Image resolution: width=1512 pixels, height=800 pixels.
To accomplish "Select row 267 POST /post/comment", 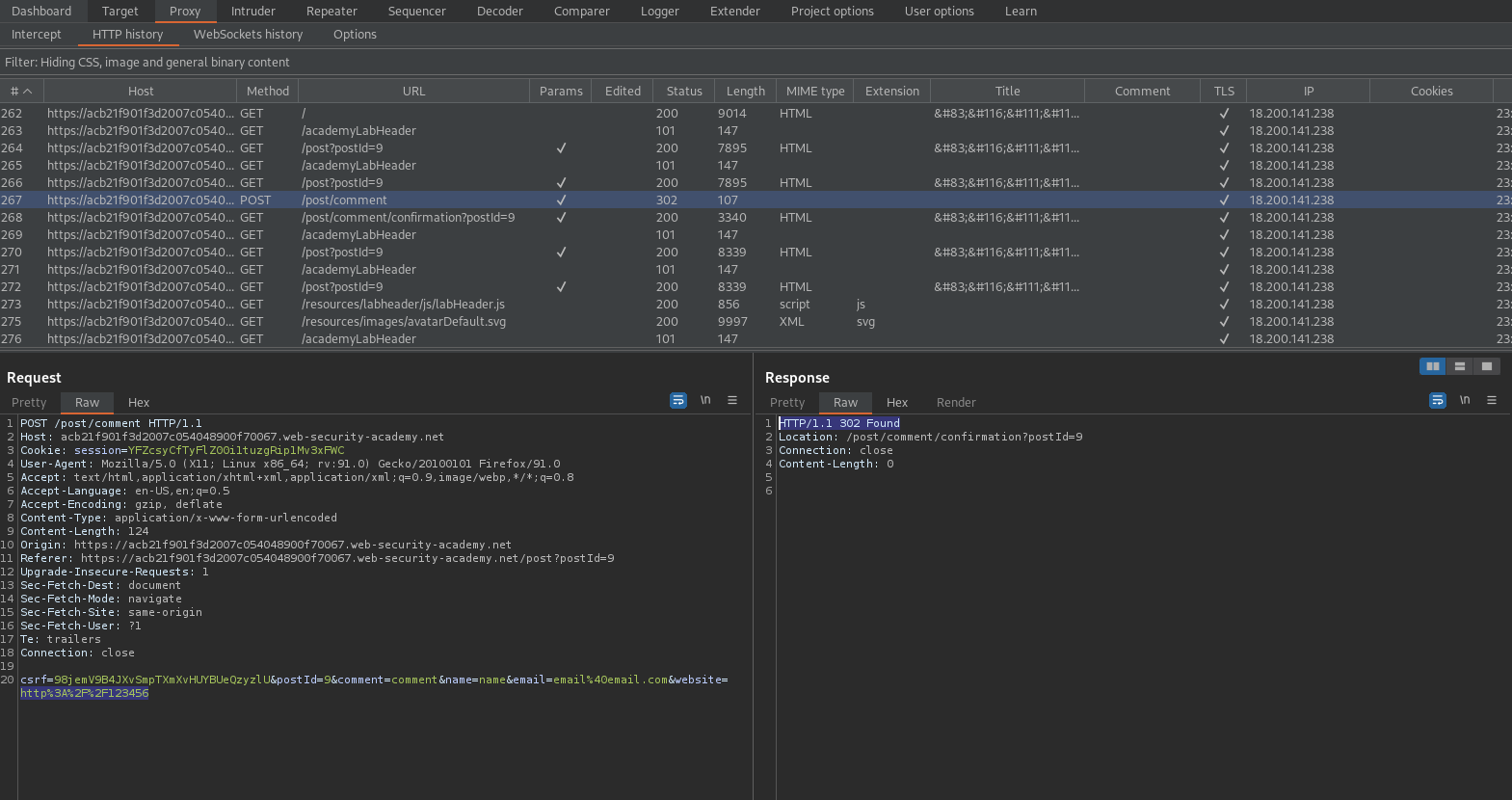I will point(756,200).
